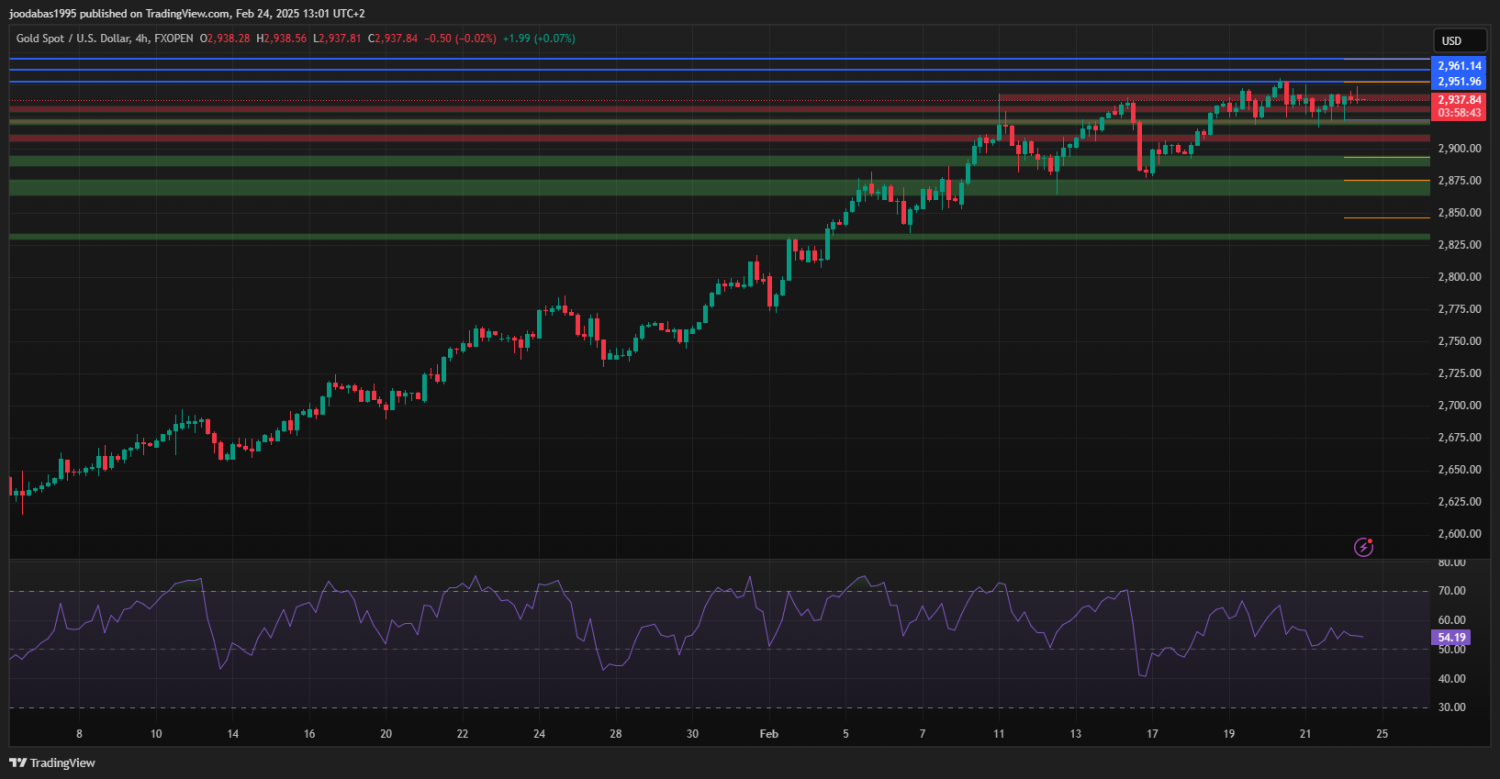The width and height of the screenshot is (1500, 779).
Task: Select the 2,951.96 blue price label
Action: [x=1459, y=82]
